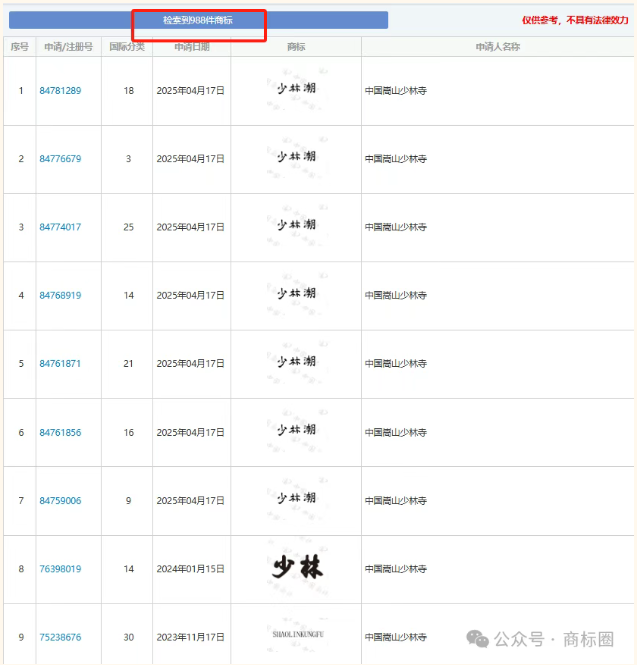This screenshot has height=665, width=637.
Task: Click the 申请/注册号 column header
Action: (68, 47)
